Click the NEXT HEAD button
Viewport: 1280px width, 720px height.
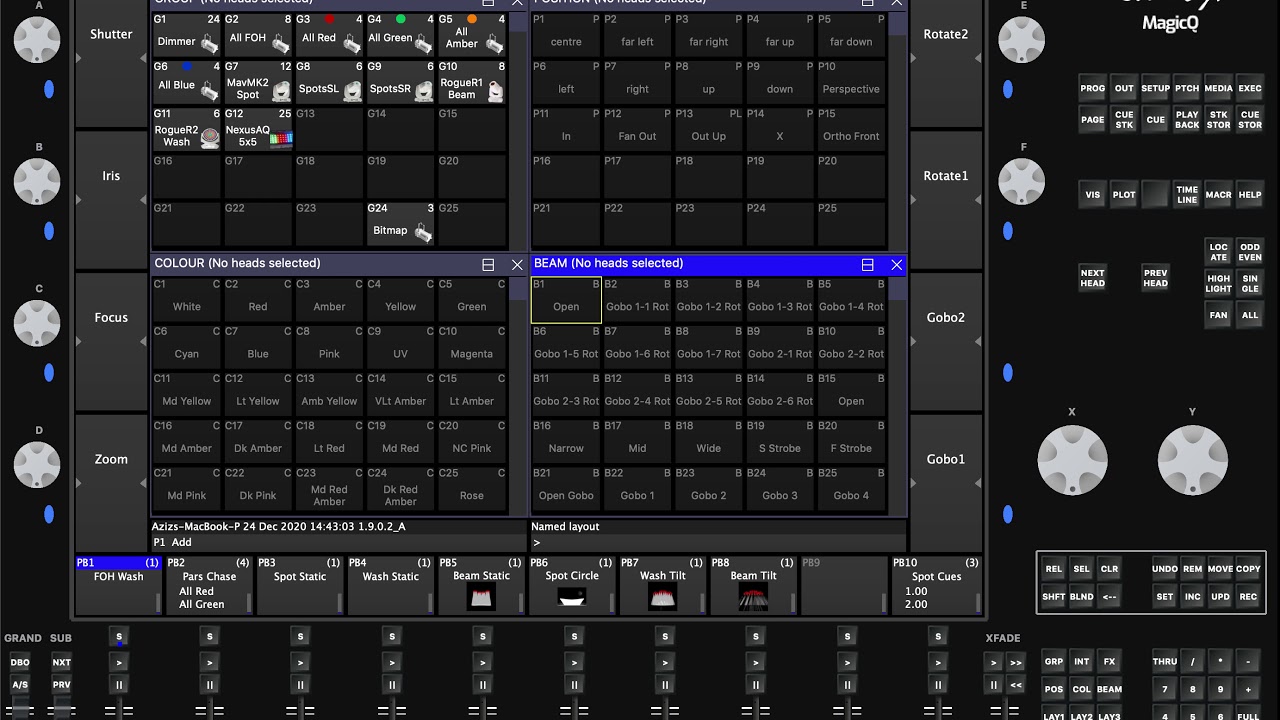(x=1093, y=278)
